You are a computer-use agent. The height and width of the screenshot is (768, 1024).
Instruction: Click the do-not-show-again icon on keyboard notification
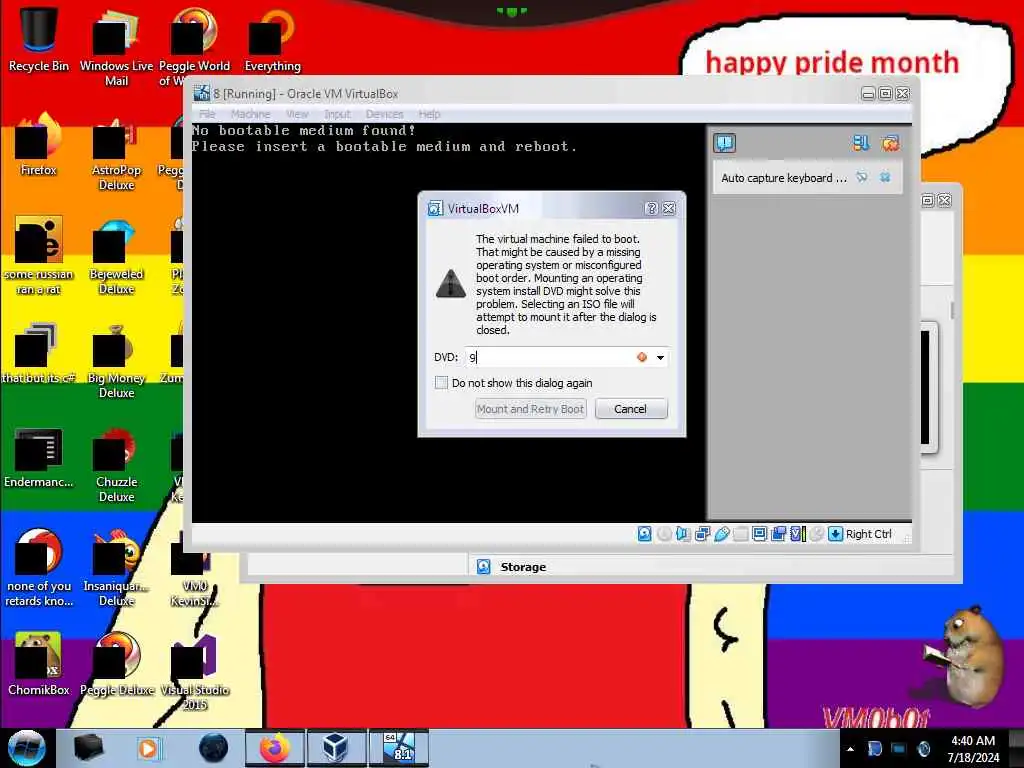click(x=862, y=177)
